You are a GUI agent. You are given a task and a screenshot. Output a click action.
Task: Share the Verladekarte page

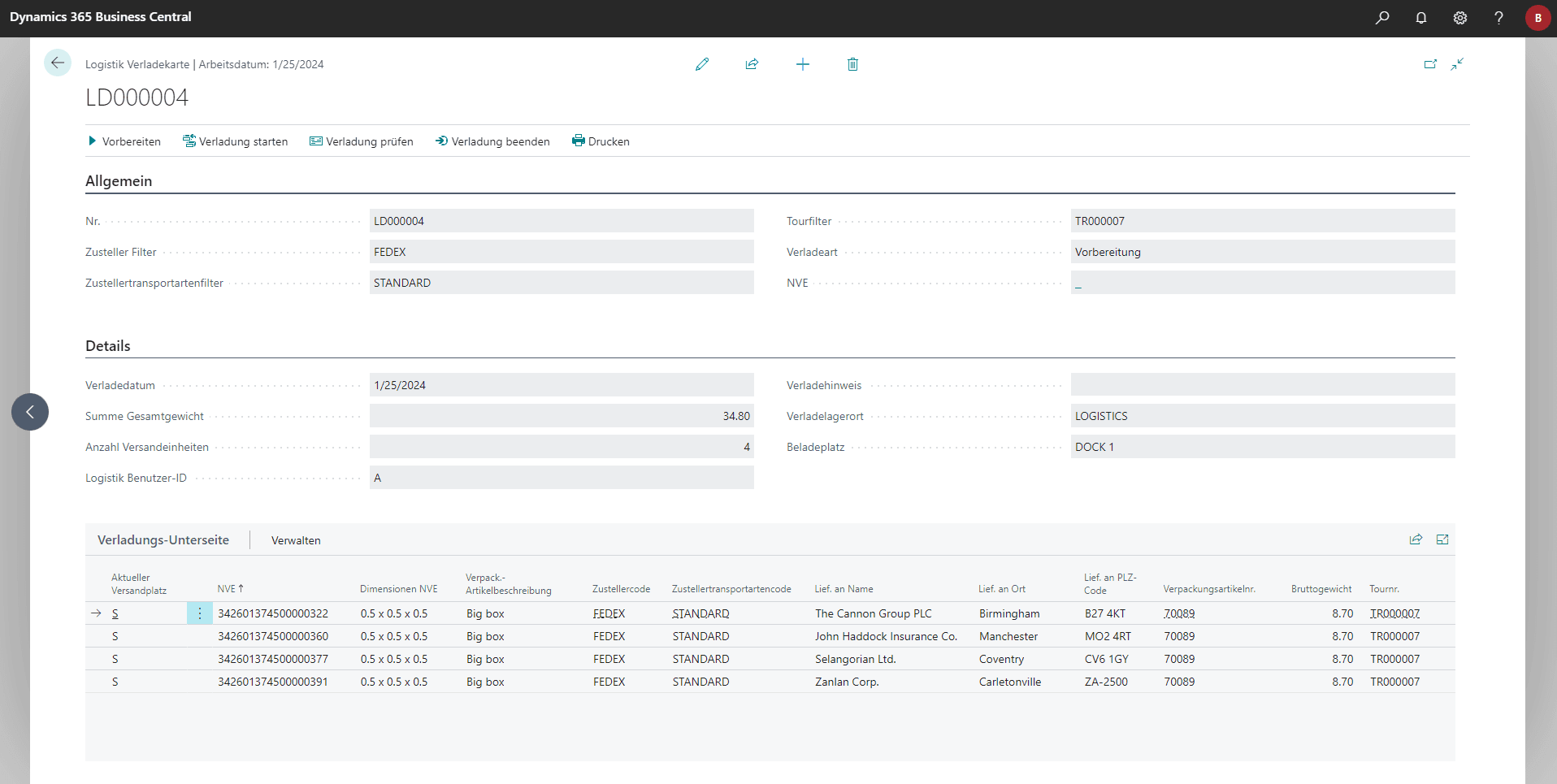click(x=752, y=64)
